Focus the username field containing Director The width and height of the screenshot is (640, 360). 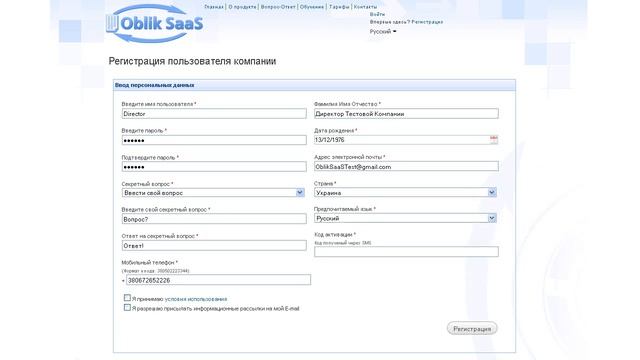[x=214, y=114]
